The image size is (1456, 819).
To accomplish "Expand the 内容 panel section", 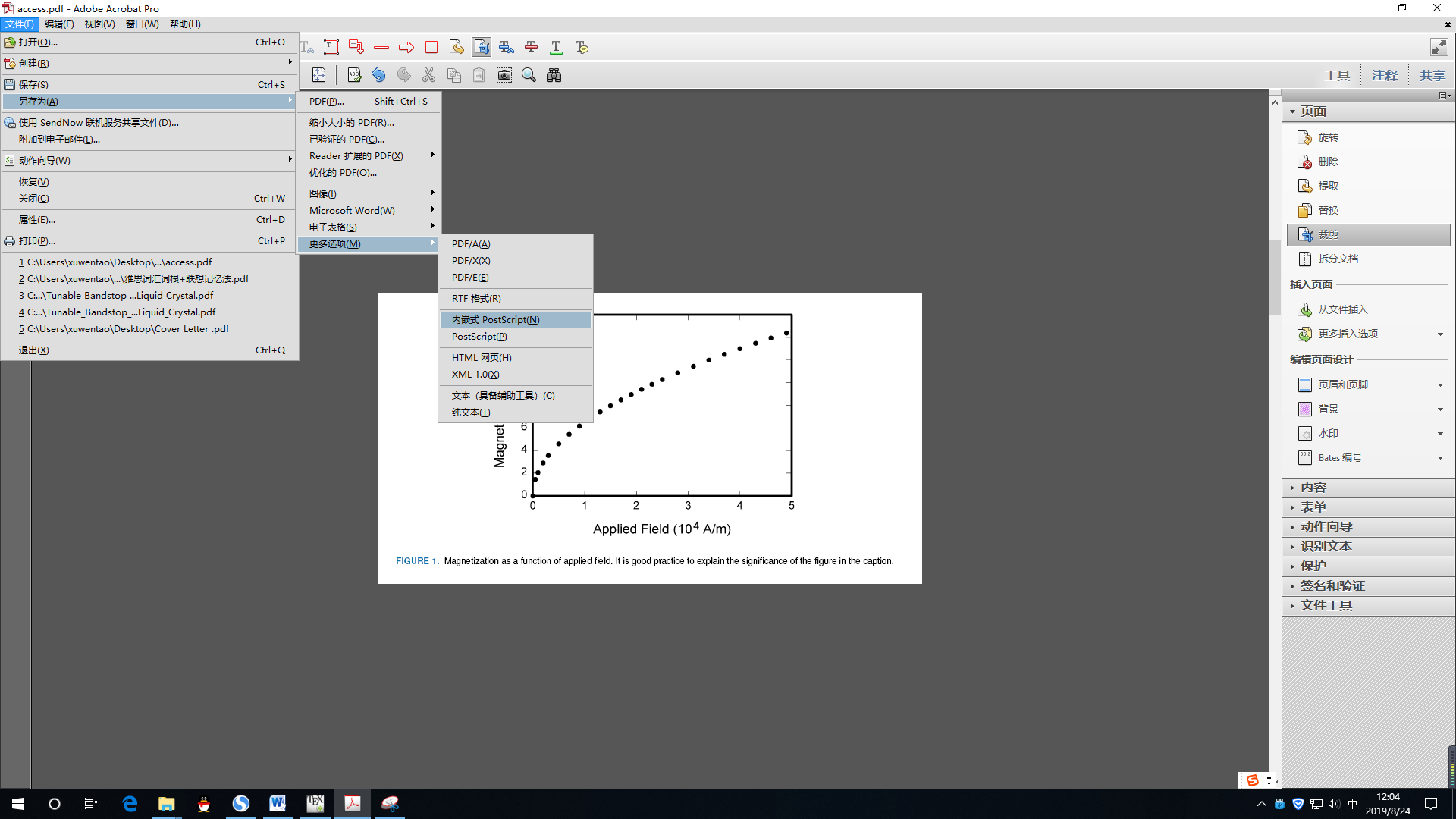I will [1313, 488].
